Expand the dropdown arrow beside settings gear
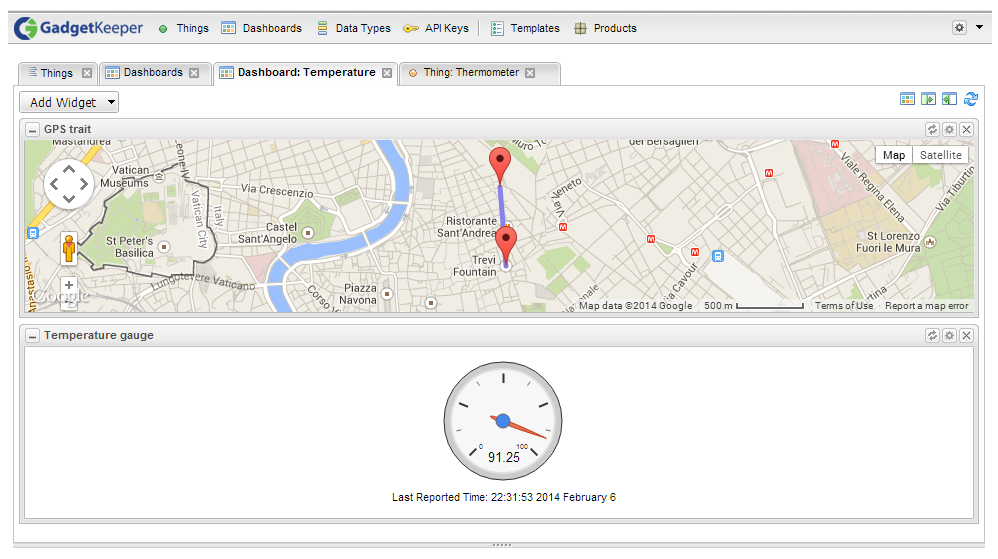This screenshot has width=998, height=559. click(980, 27)
